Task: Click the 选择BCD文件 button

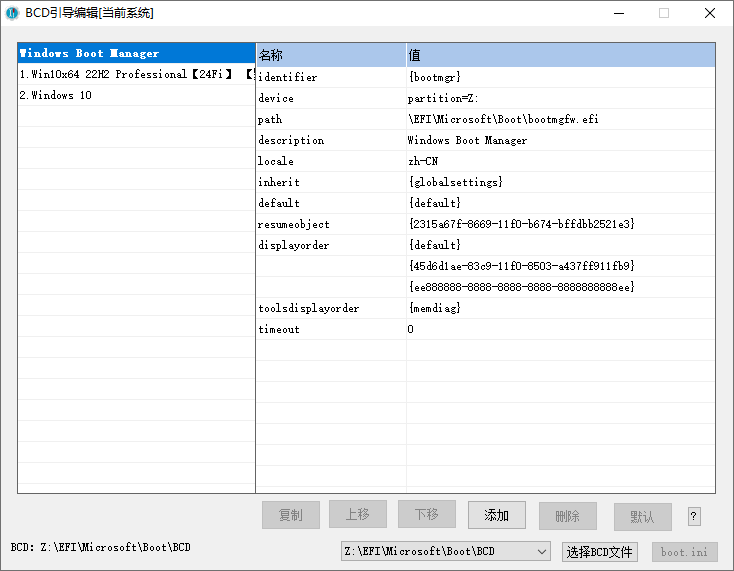Action: tap(600, 551)
